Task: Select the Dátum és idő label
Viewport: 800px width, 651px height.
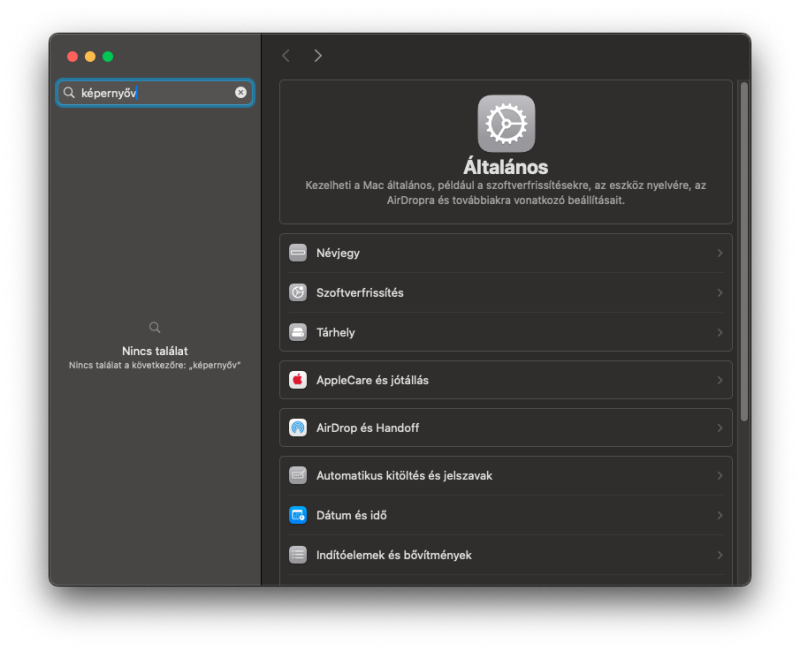Action: click(352, 515)
